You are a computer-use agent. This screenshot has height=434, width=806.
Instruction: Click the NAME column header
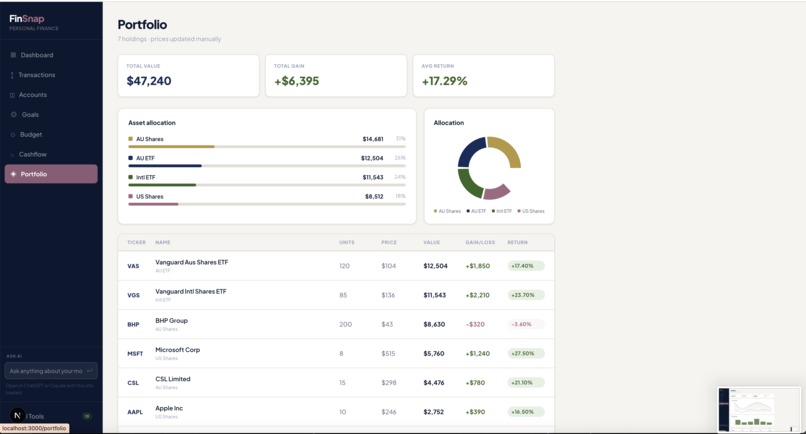pos(162,242)
